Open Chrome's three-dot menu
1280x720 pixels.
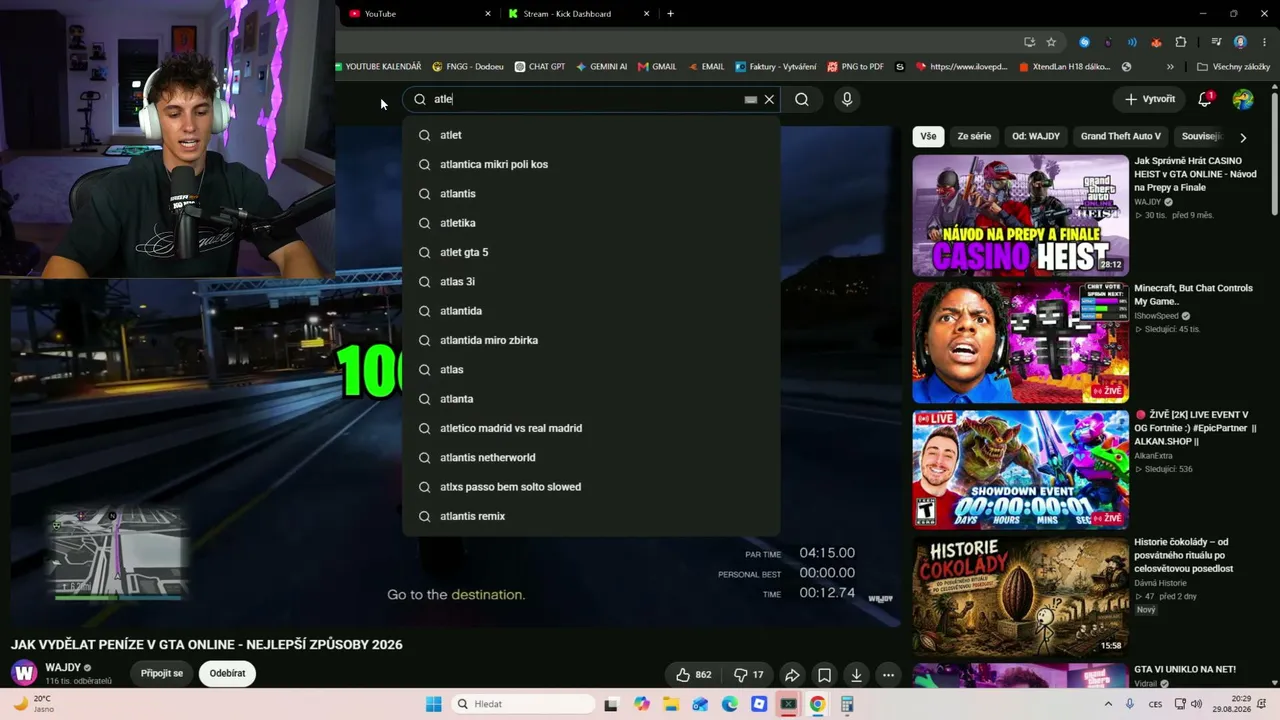[1265, 42]
